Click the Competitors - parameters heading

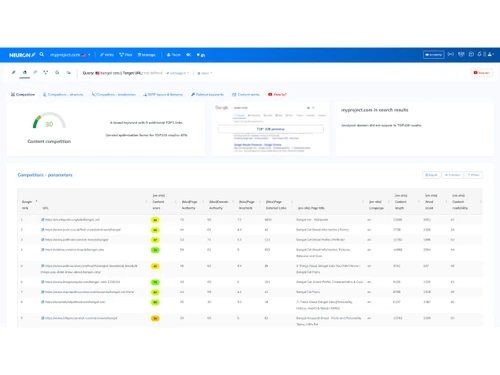[45, 175]
